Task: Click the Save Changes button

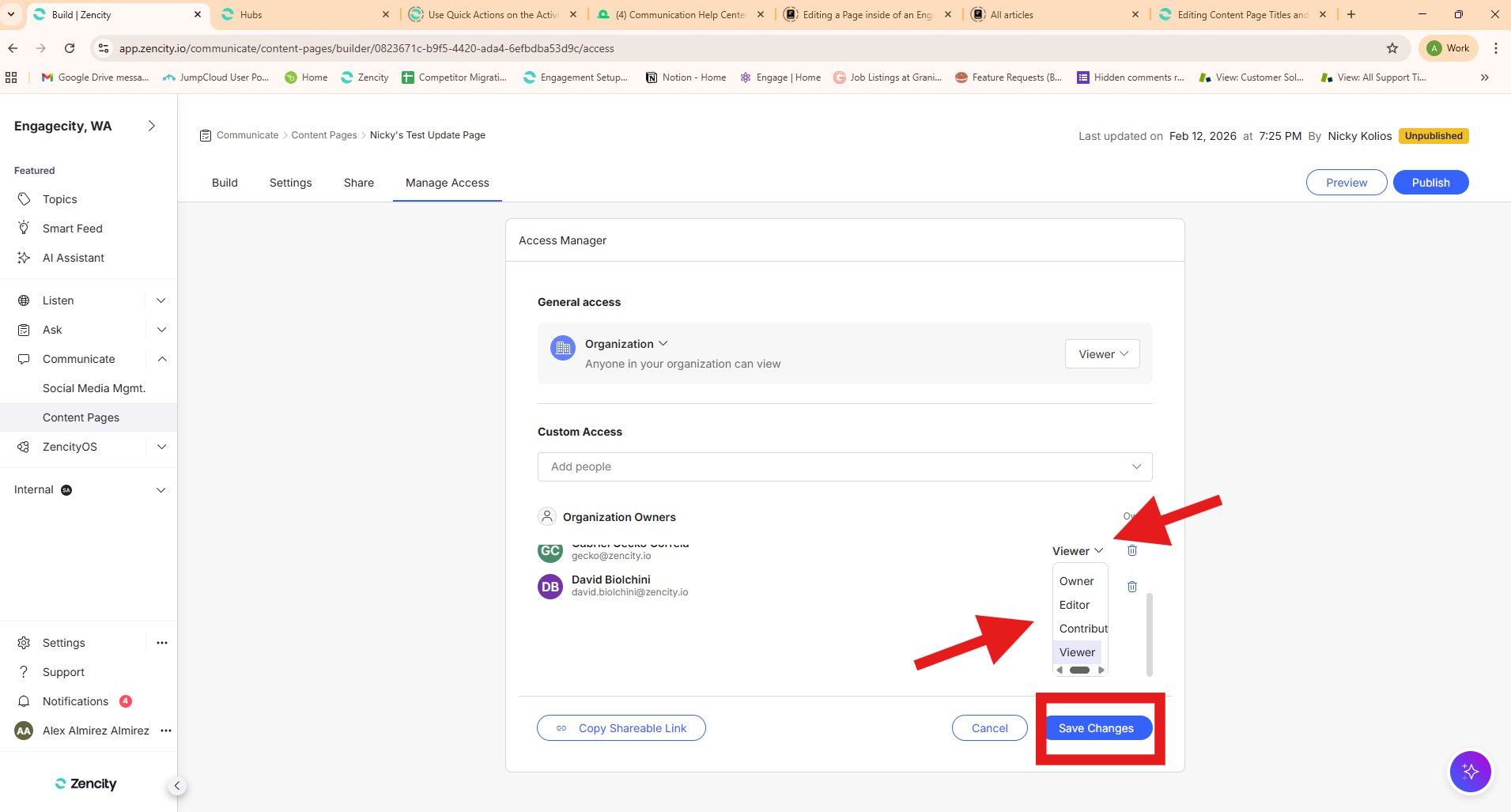Action: pyautogui.click(x=1096, y=728)
